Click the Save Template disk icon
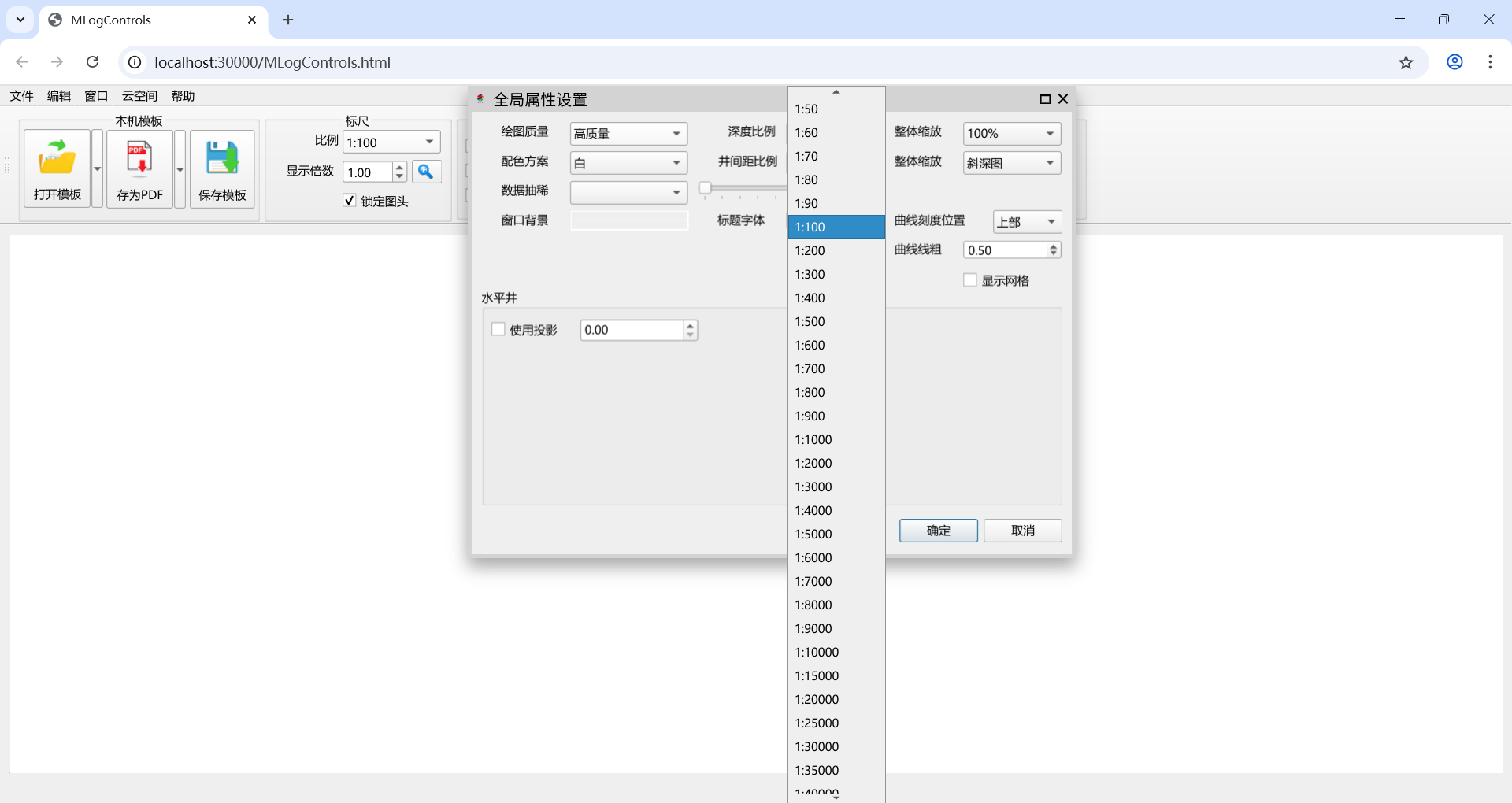Viewport: 1512px width, 803px height. click(222, 158)
